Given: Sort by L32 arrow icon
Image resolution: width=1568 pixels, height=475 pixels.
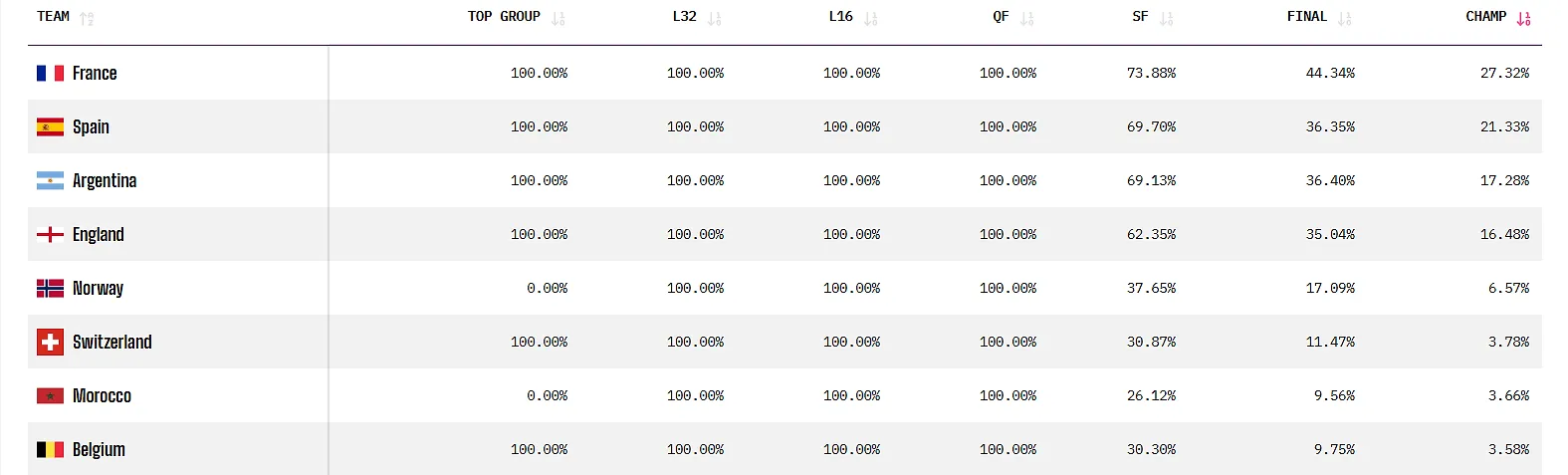Looking at the screenshot, I should click(715, 18).
